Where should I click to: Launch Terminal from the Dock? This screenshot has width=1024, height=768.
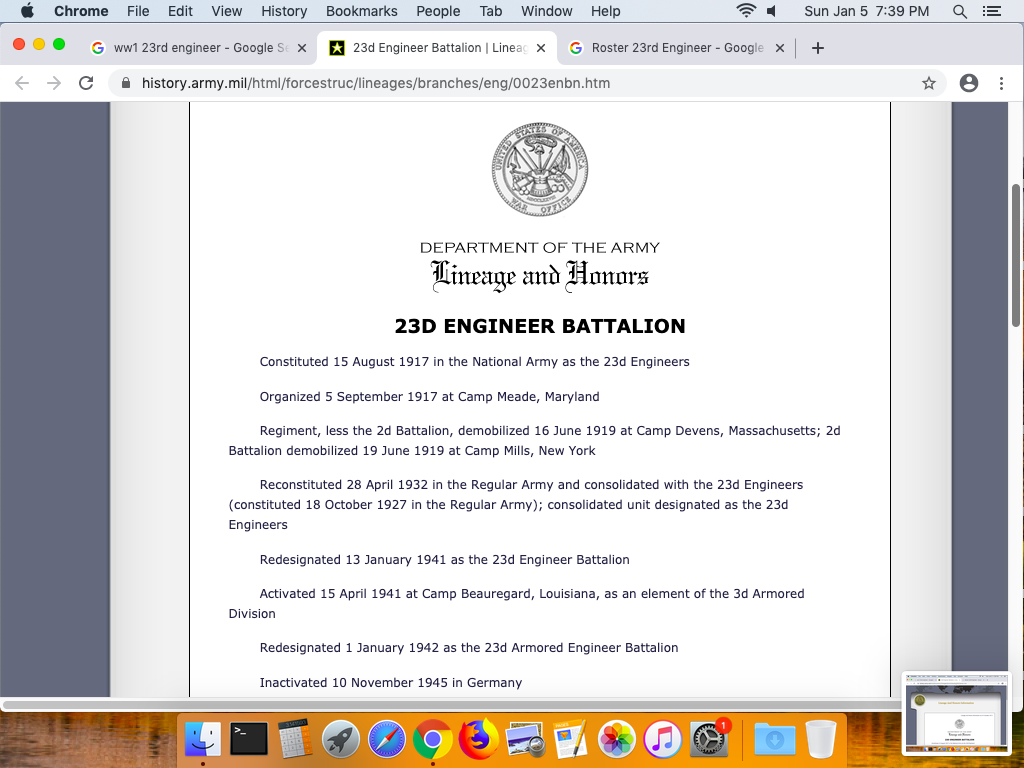(x=249, y=739)
